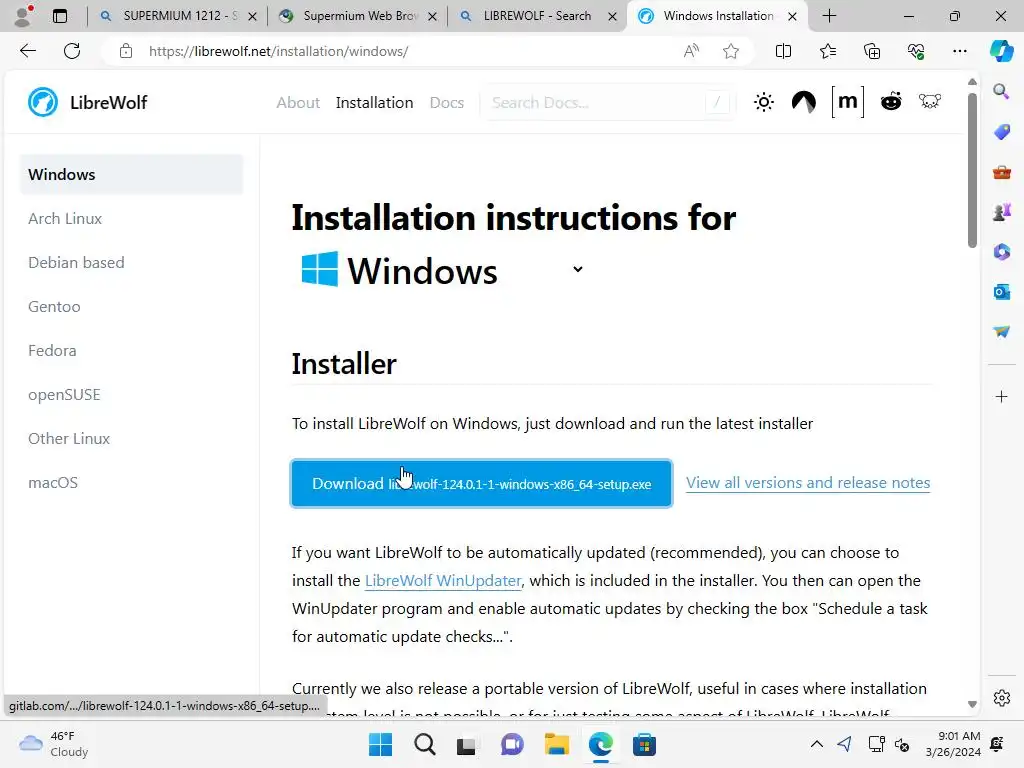This screenshot has height=768, width=1024.
Task: Select macOS in the sidebar
Action: [53, 483]
